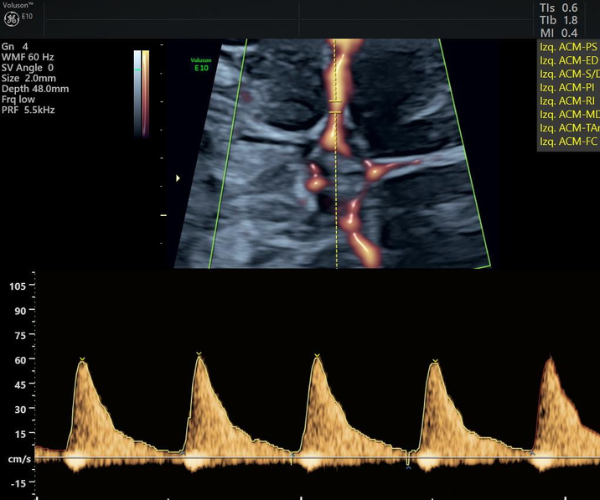Click the Voluson brand label top-left
Viewport: 600px width, 500px height.
[18, 5]
